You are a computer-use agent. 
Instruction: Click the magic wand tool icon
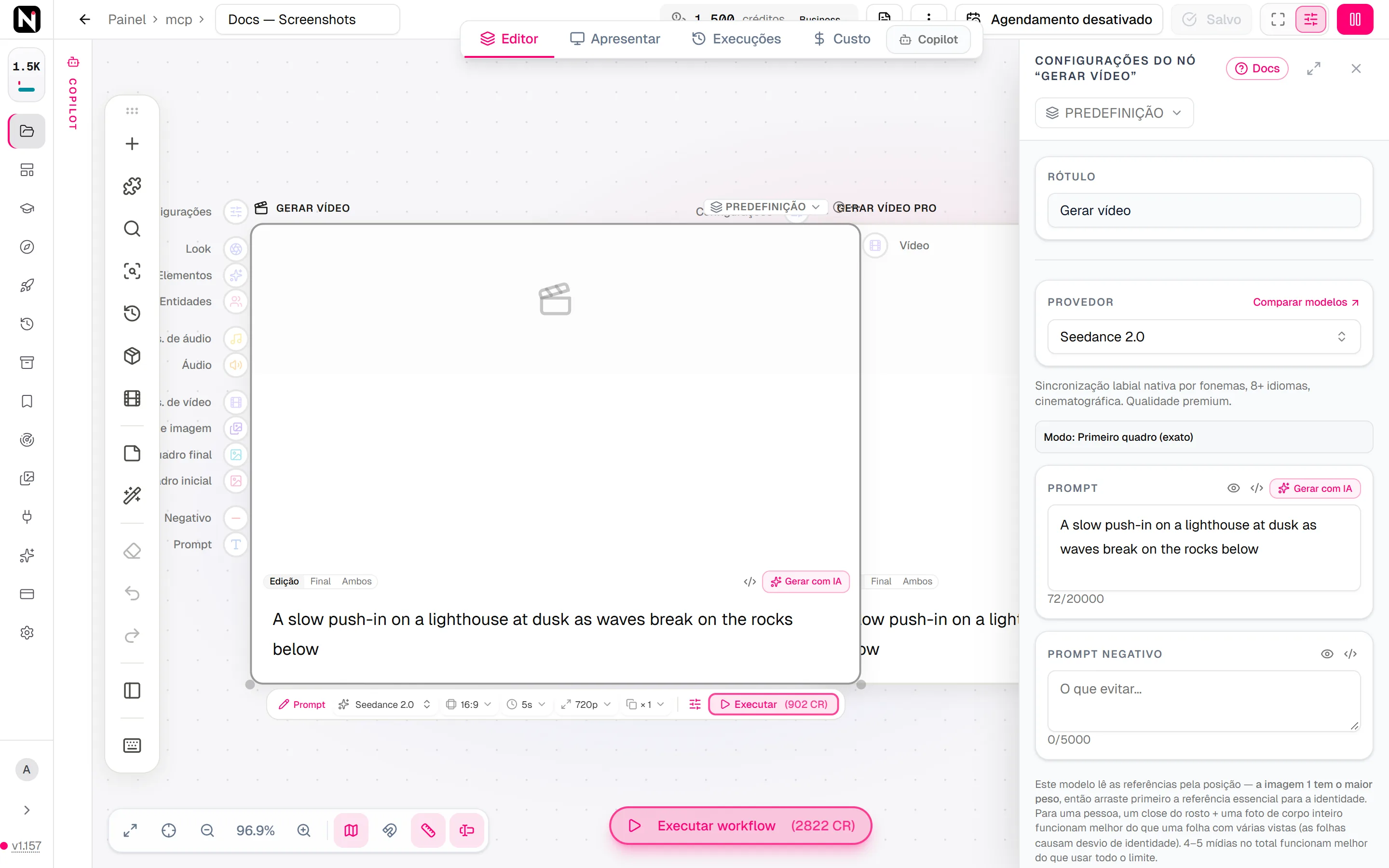tap(132, 495)
